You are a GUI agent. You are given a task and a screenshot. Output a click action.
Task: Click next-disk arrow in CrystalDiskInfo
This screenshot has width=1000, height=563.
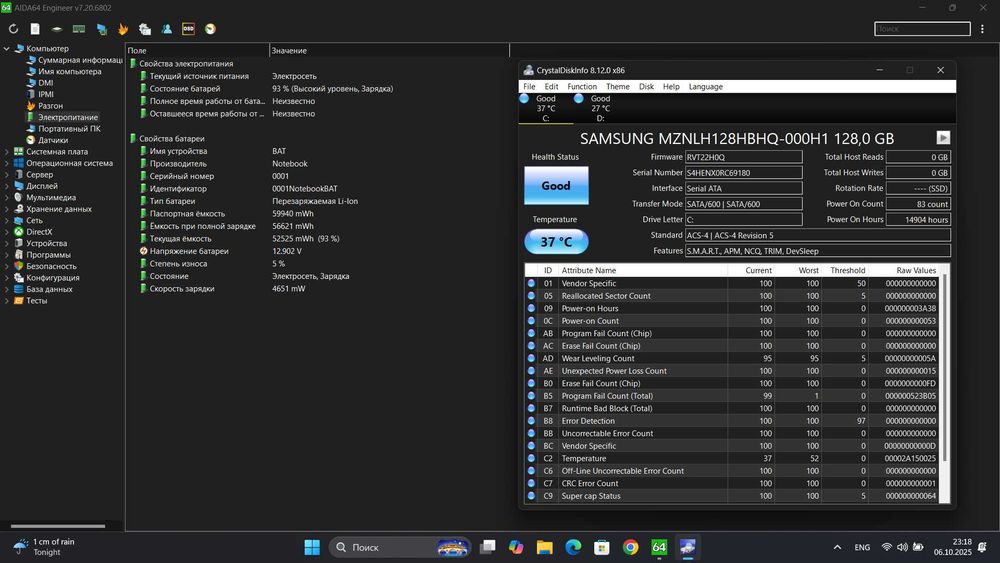[943, 138]
